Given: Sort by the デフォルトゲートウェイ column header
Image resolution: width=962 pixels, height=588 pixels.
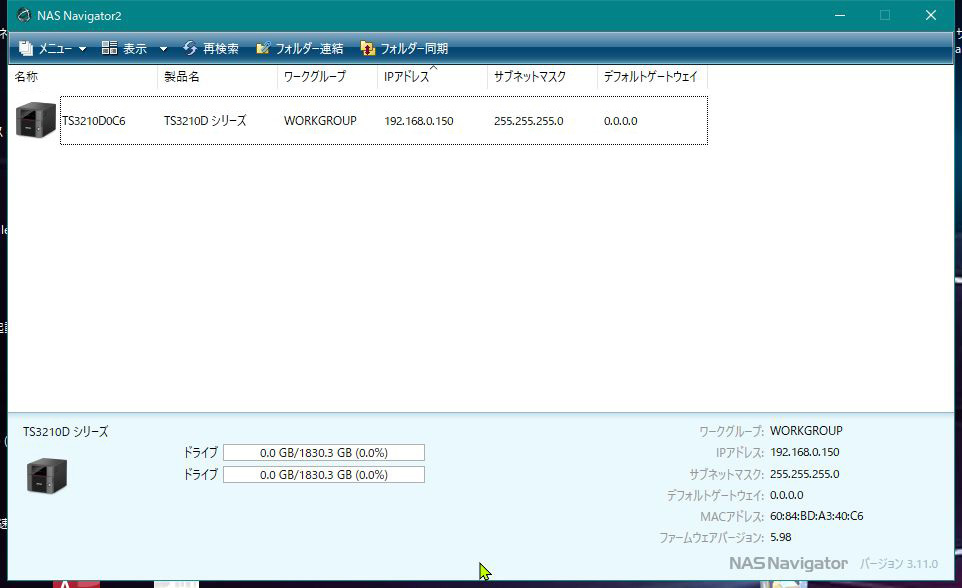Looking at the screenshot, I should point(652,77).
